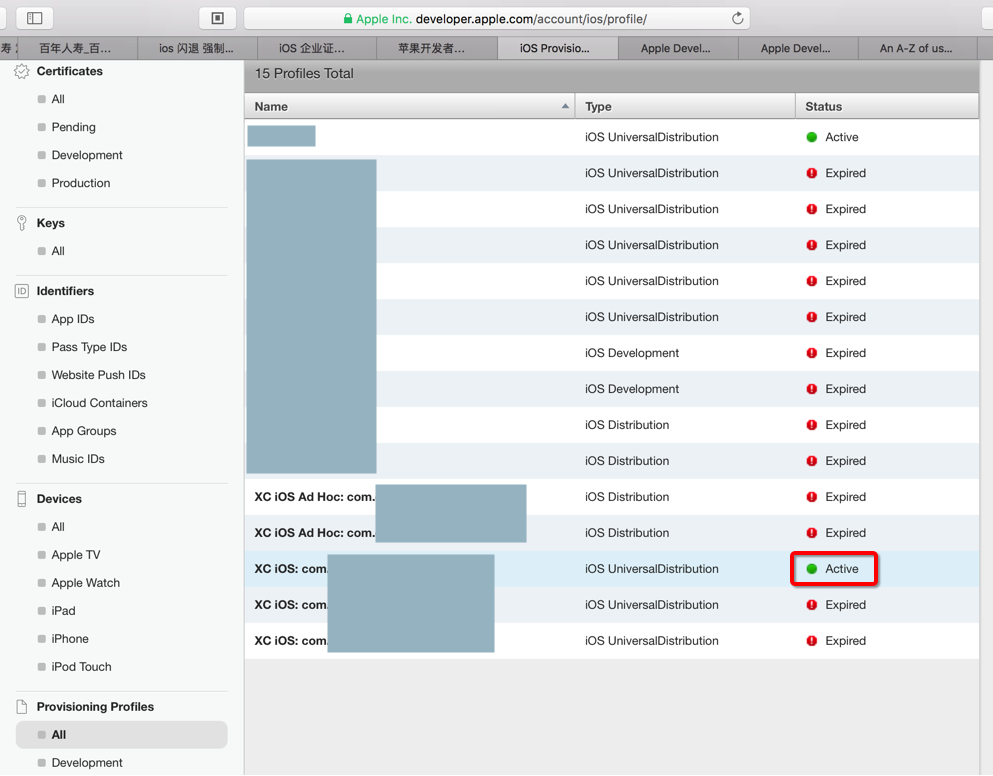Open App Groups
Image resolution: width=993 pixels, height=776 pixels.
[84, 431]
